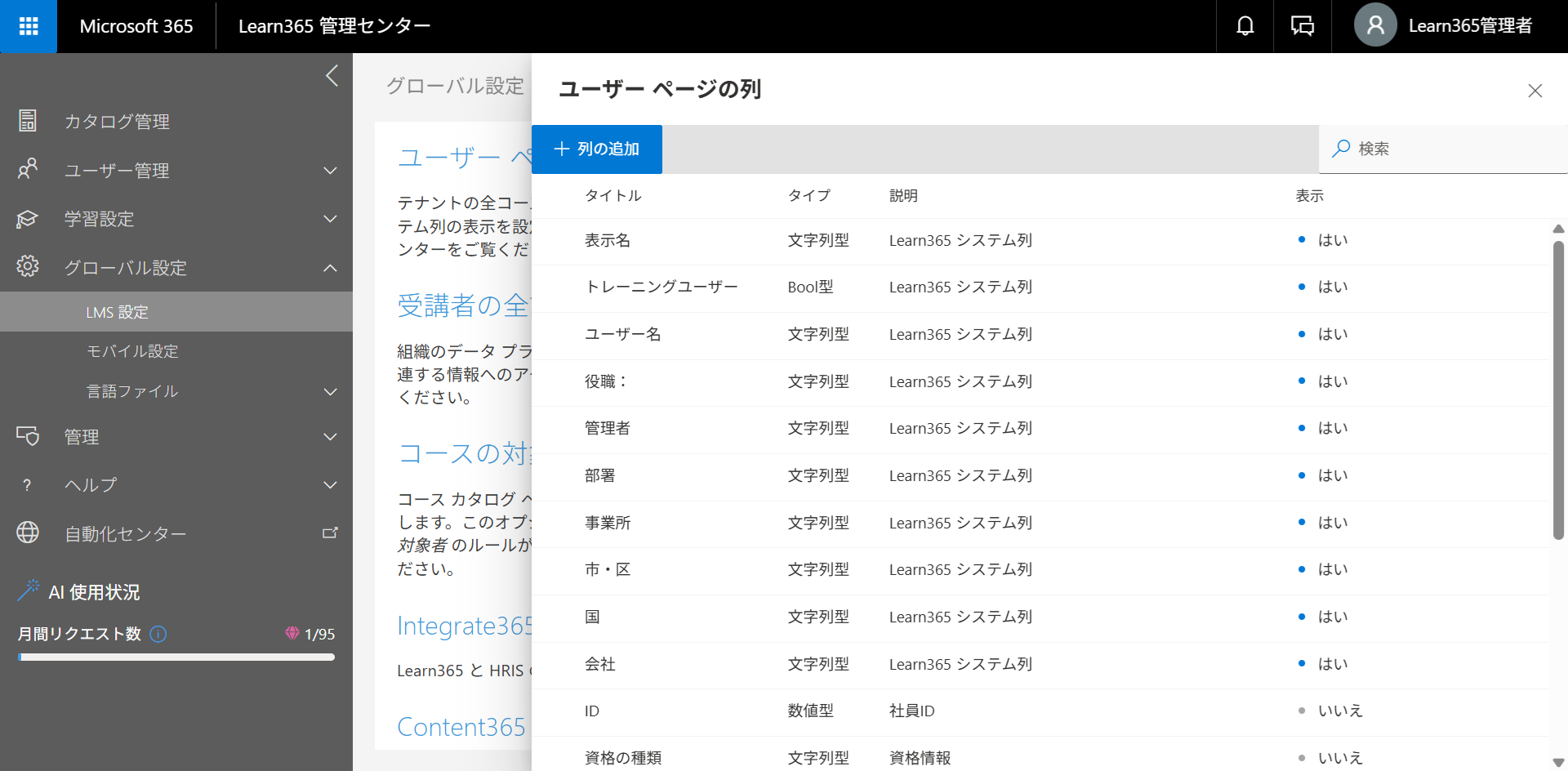Click the 列の追加 button
The height and width of the screenshot is (771, 1568).
click(x=597, y=149)
